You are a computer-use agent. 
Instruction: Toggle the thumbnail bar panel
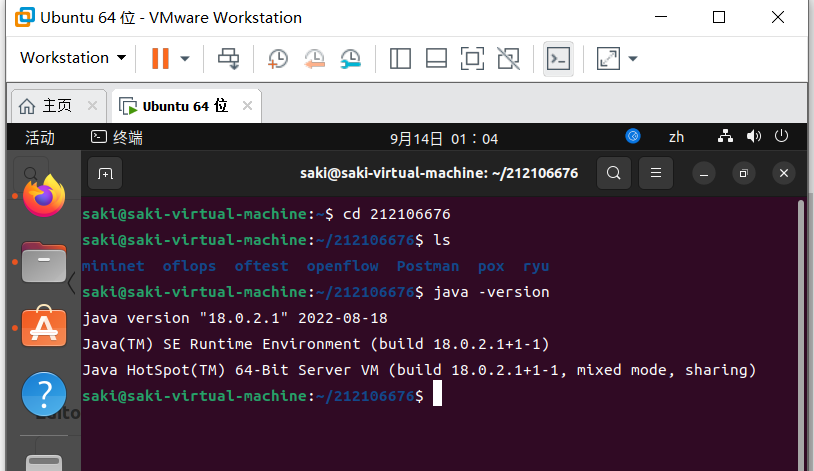(x=436, y=58)
